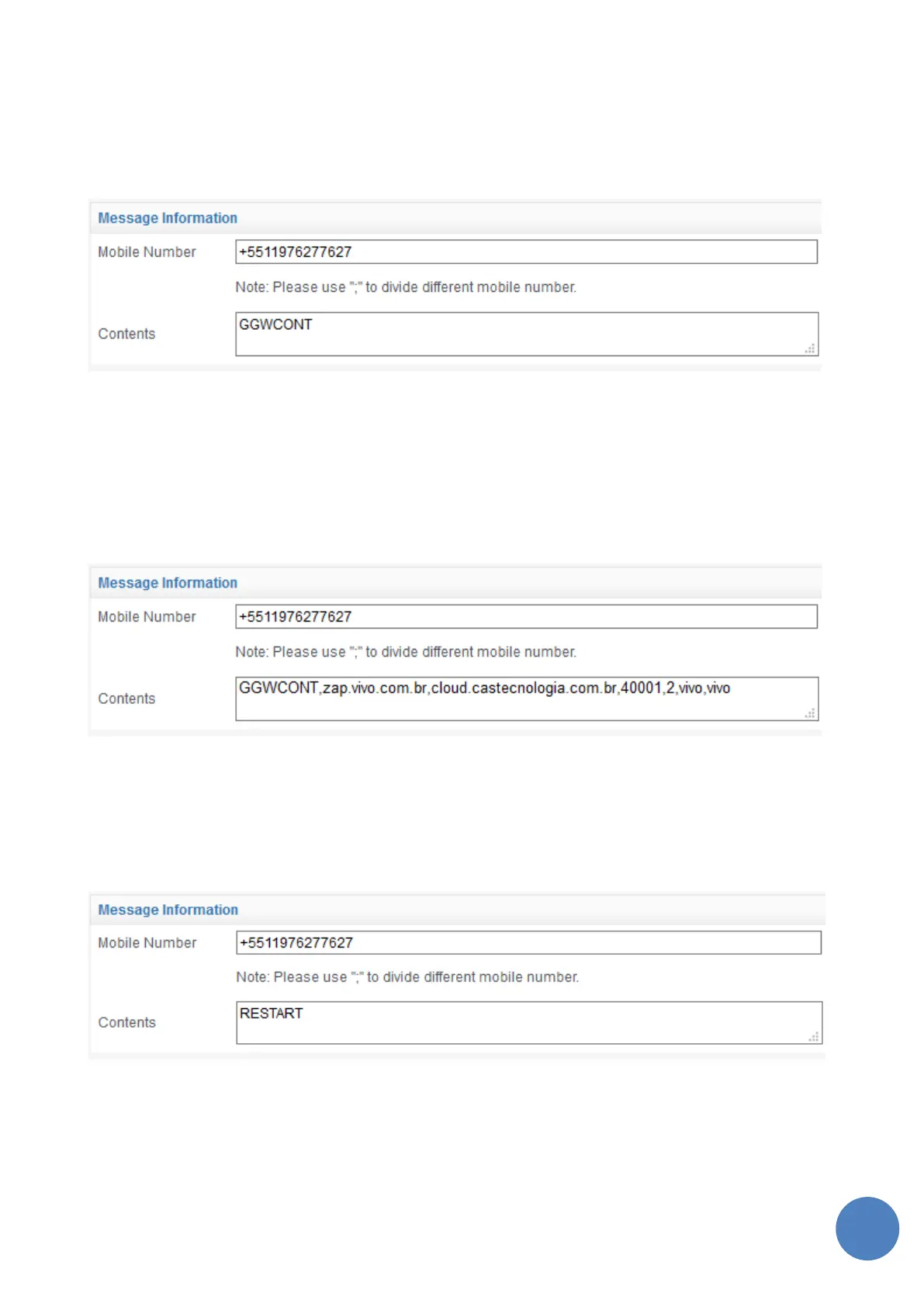Click the Contents box containing only GGWCONT
This screenshot has height=1307, width=924.
click(527, 335)
